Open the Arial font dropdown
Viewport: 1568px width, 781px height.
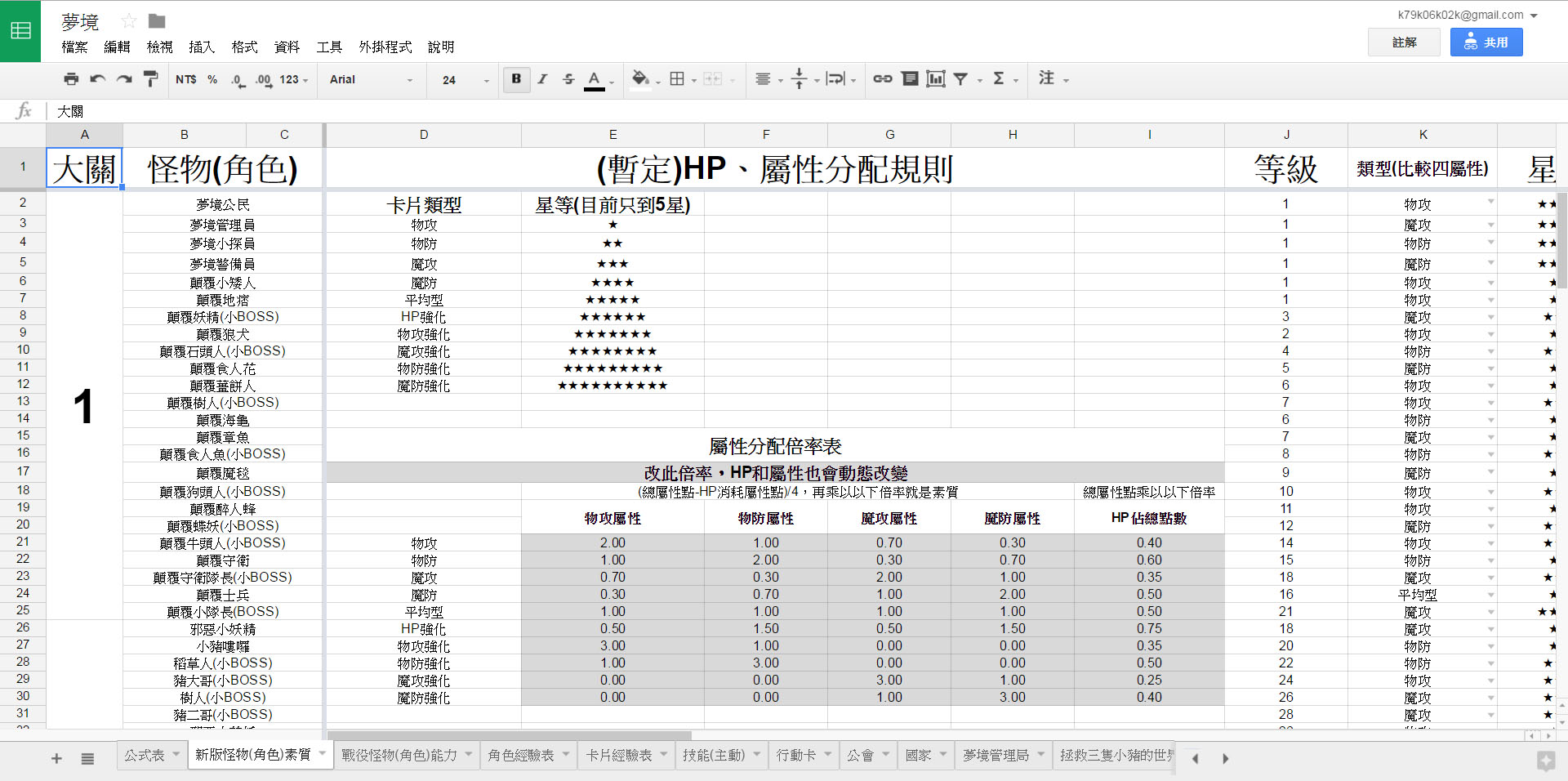[371, 80]
